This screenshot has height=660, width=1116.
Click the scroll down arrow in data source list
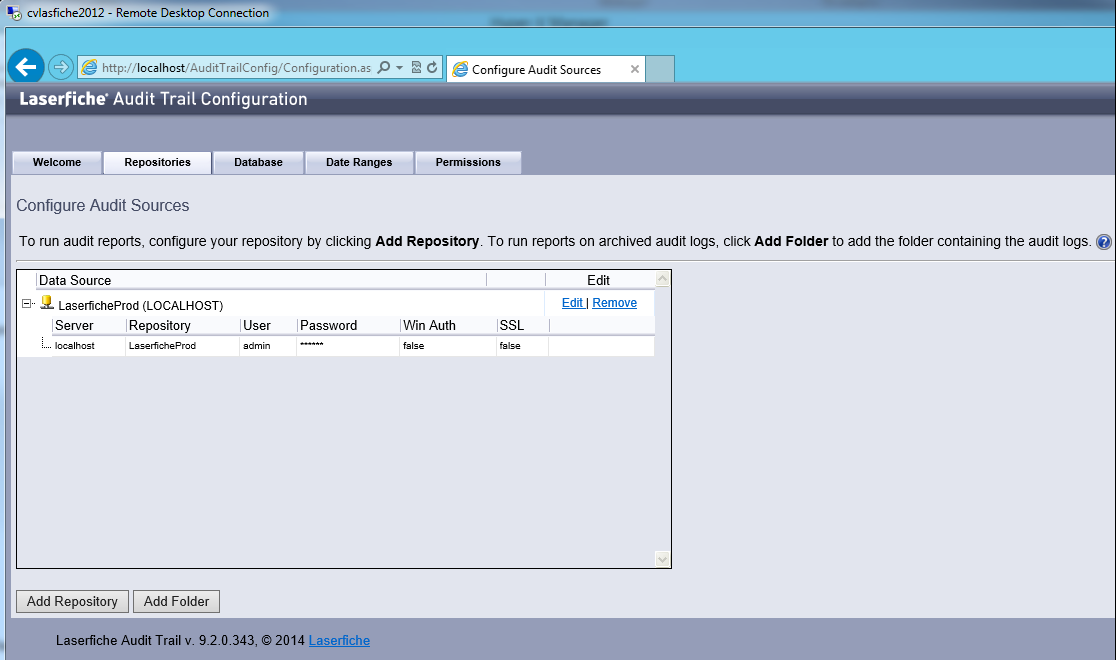coord(661,558)
